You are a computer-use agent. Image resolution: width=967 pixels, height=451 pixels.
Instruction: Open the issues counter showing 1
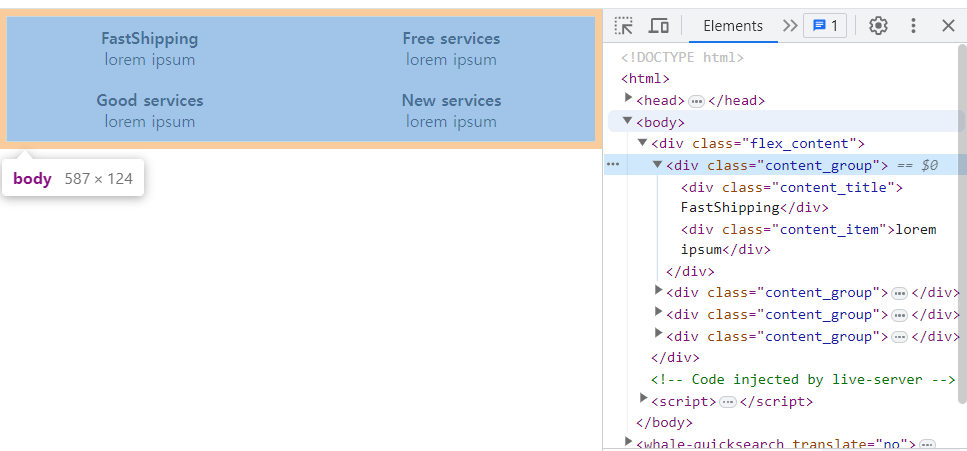(825, 26)
